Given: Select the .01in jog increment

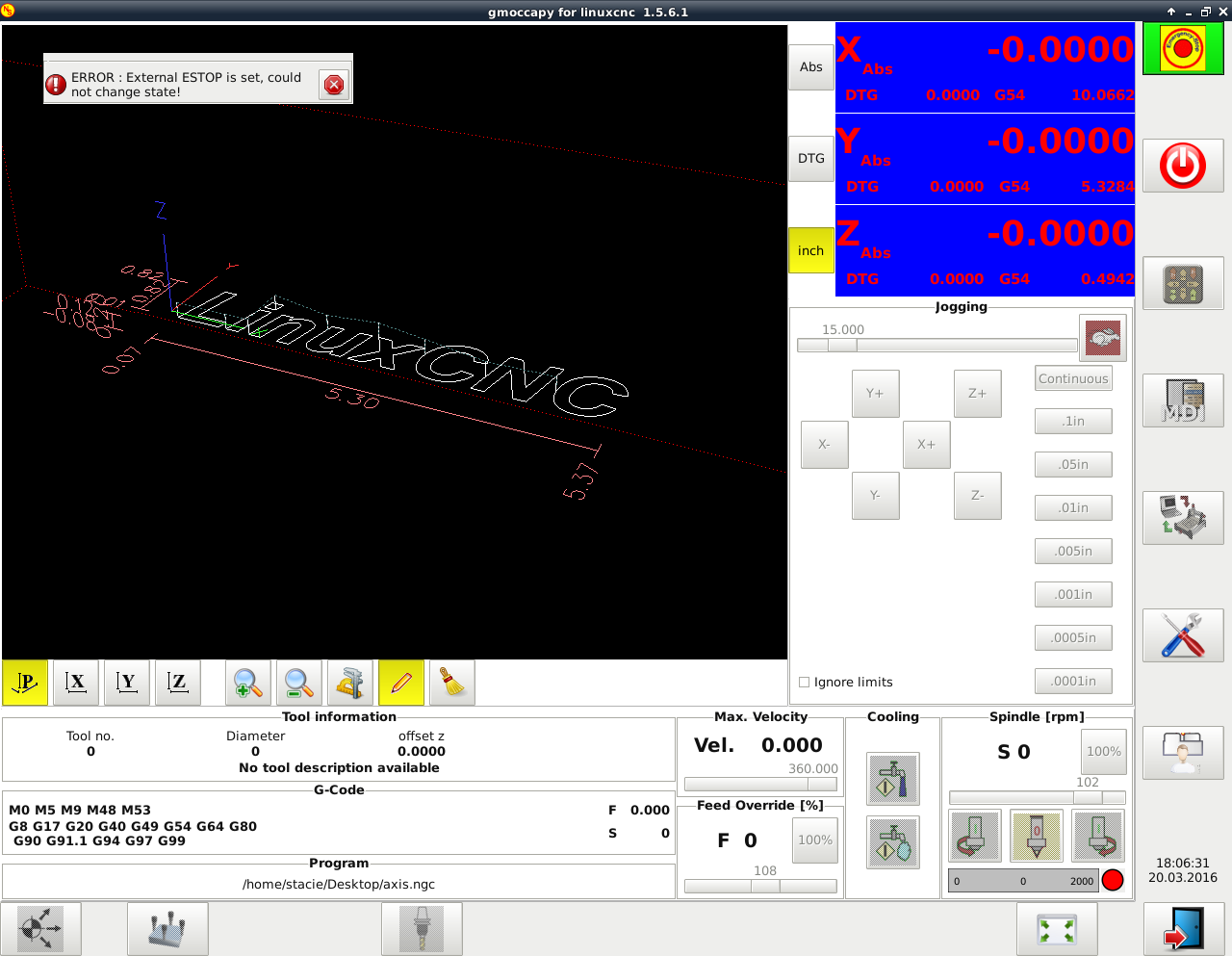Looking at the screenshot, I should pos(1074,508).
